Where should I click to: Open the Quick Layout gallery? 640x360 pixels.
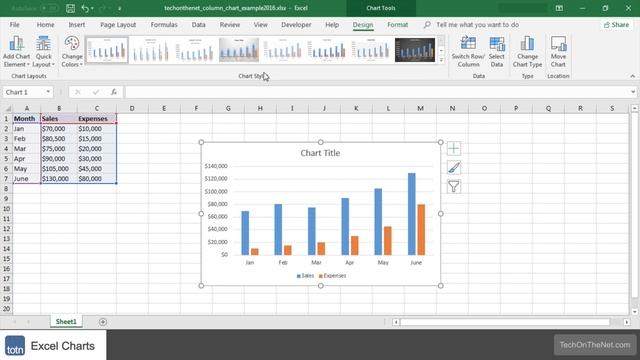43,51
